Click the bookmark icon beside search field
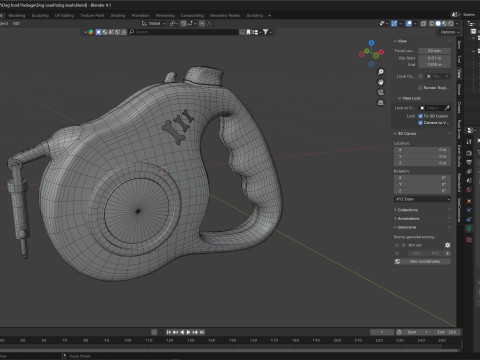The width and height of the screenshot is (480, 360). click(x=248, y=32)
